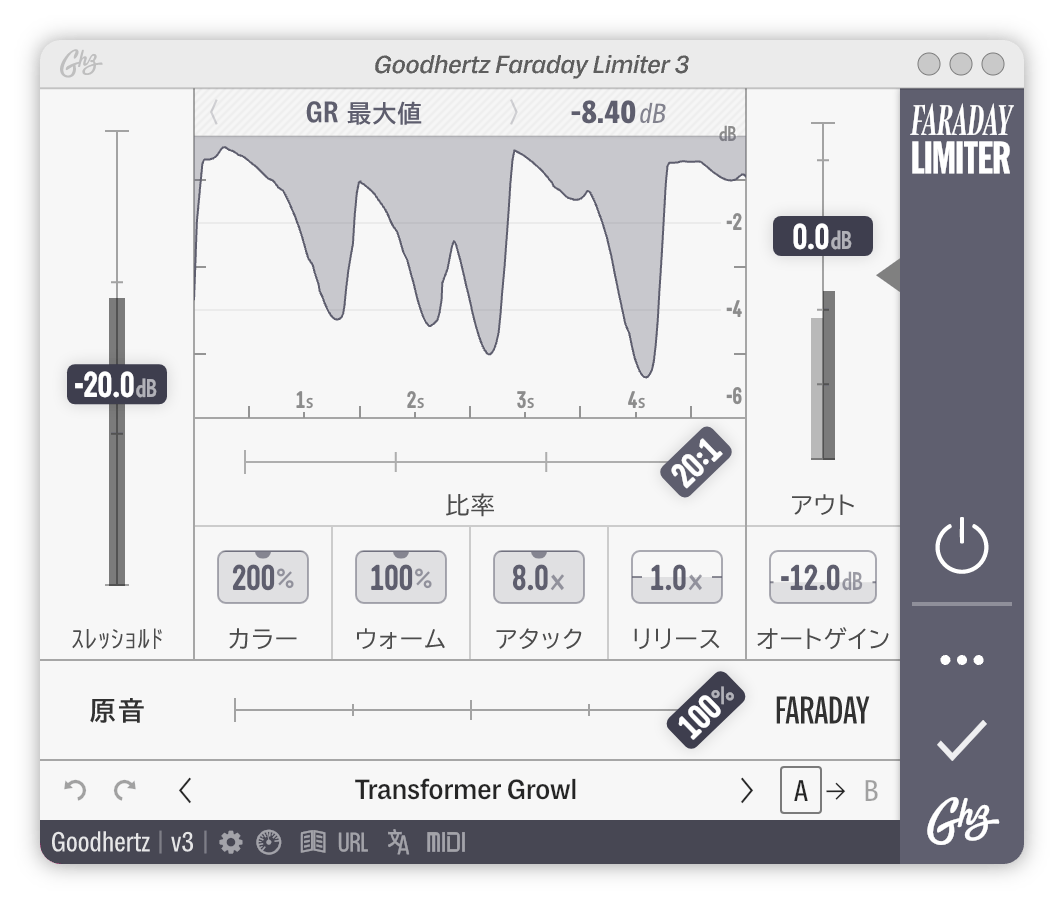Open MIDI settings in status bar

[x=446, y=842]
